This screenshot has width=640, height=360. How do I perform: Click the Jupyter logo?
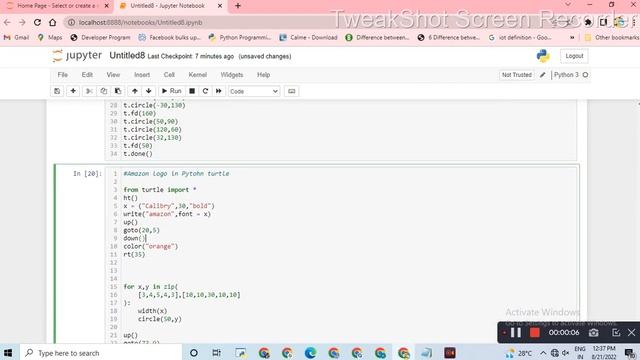point(78,56)
